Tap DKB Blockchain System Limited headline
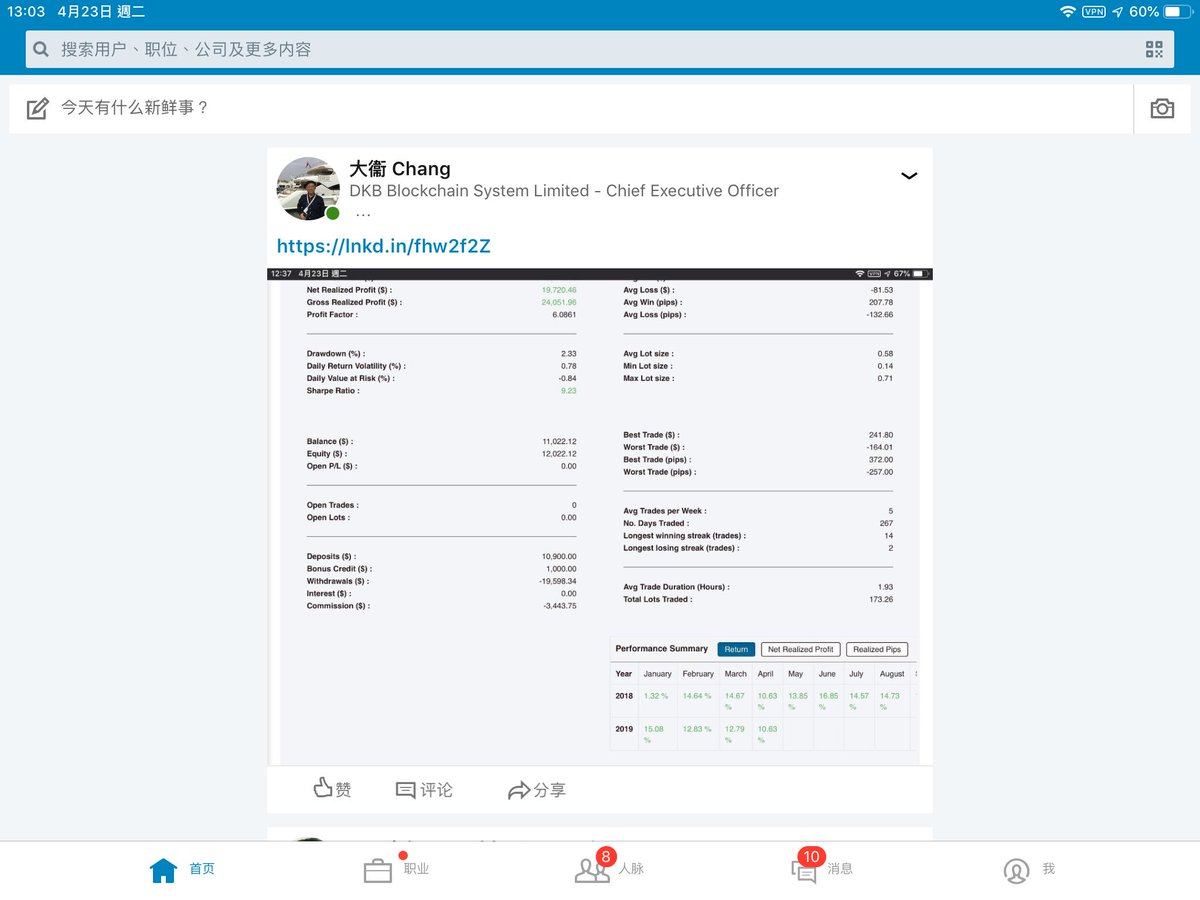The width and height of the screenshot is (1200, 900). tap(564, 191)
